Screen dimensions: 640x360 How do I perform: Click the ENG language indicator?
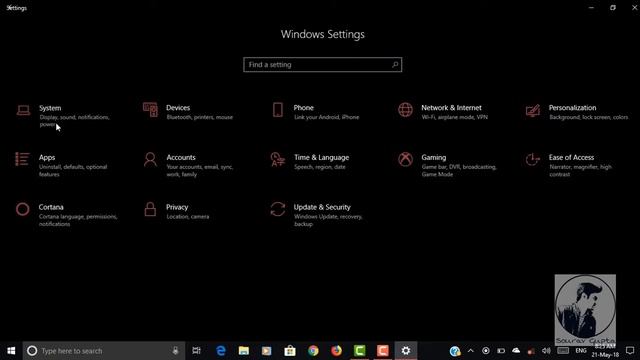tap(581, 351)
